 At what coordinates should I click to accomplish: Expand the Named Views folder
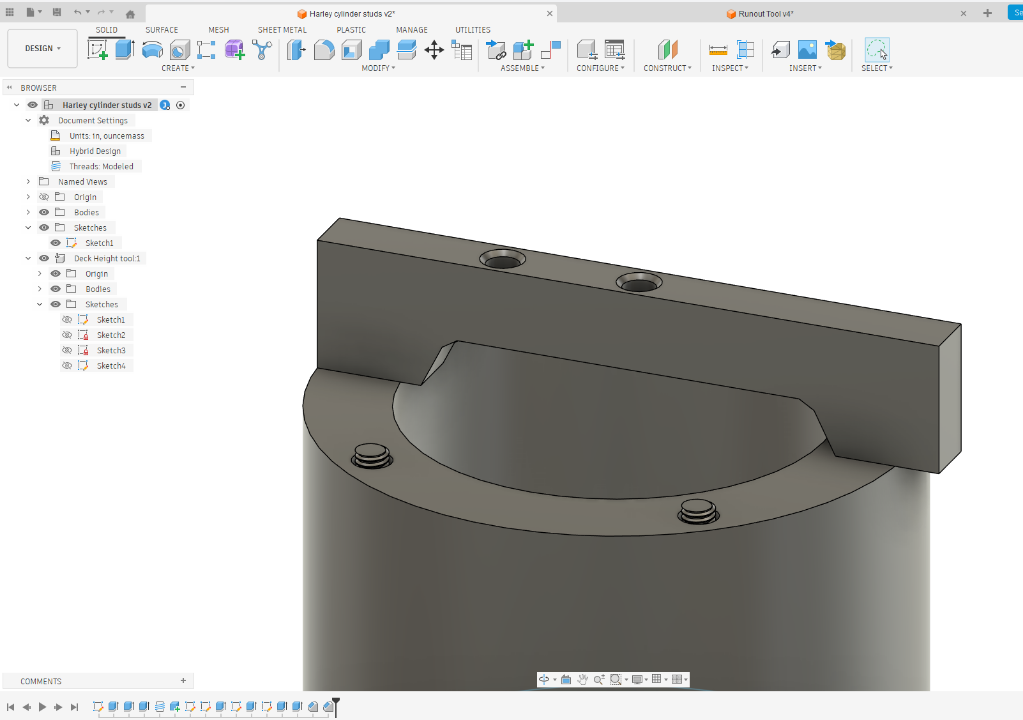(x=28, y=182)
